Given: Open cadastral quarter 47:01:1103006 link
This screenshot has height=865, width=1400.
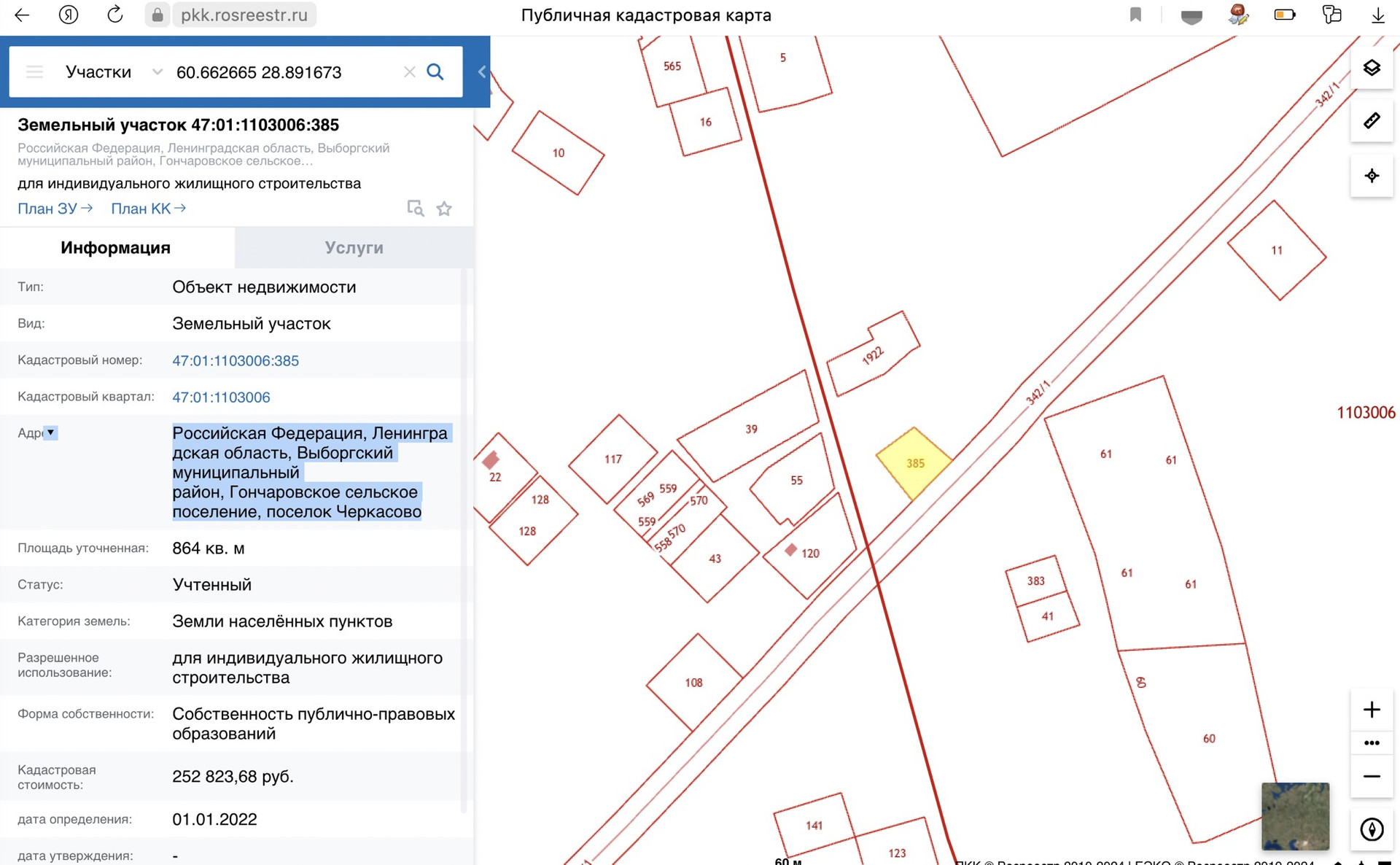Looking at the screenshot, I should pyautogui.click(x=221, y=397).
